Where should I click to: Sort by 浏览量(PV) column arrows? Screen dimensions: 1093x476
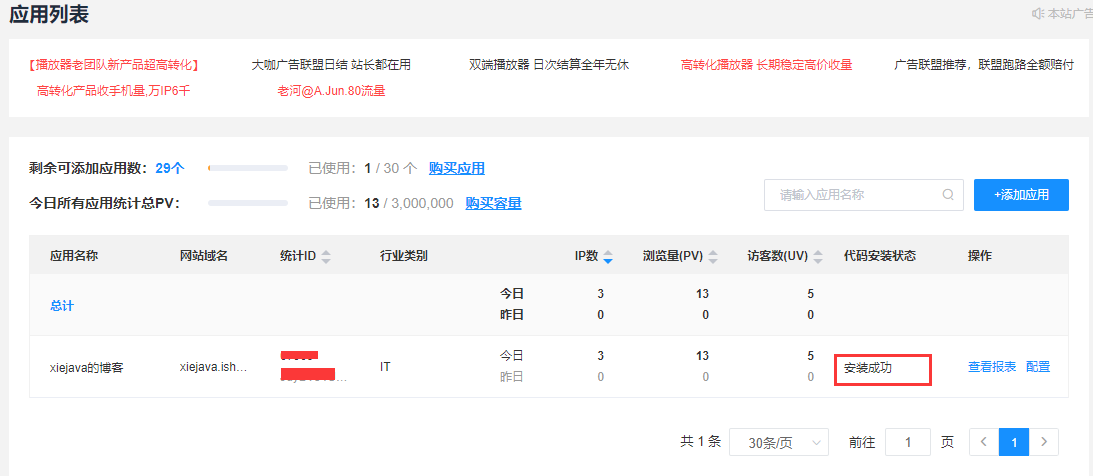(x=712, y=257)
